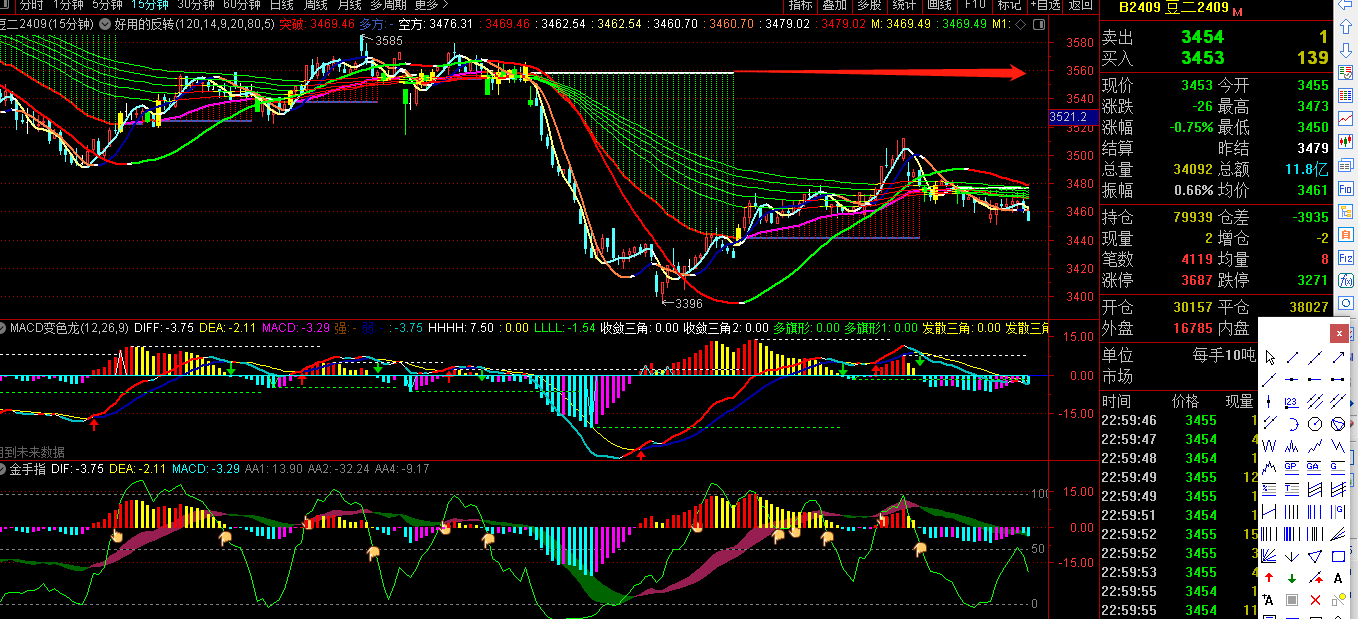Click the top toolbar F10 button
The width and height of the screenshot is (1358, 619).
tap(975, 4)
